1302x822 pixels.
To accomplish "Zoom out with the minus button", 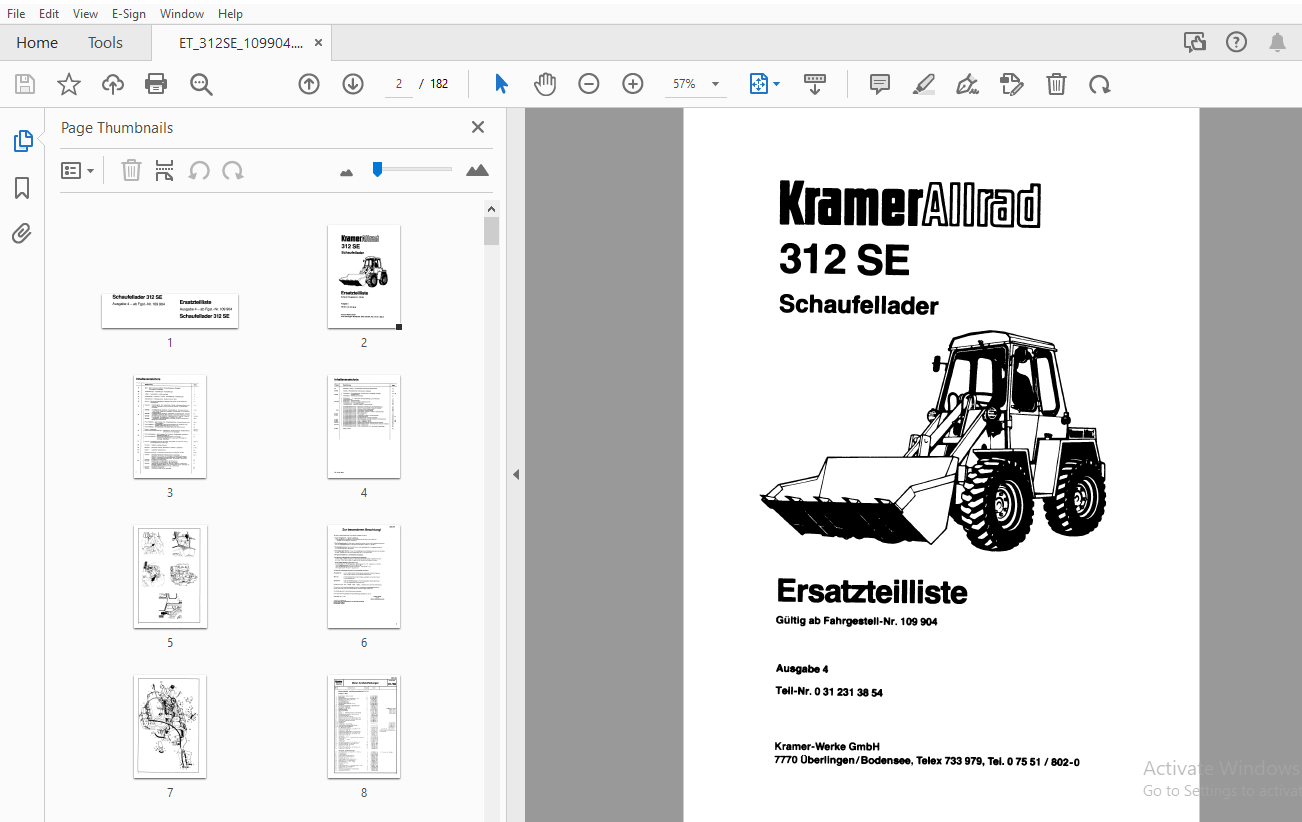I will (589, 84).
